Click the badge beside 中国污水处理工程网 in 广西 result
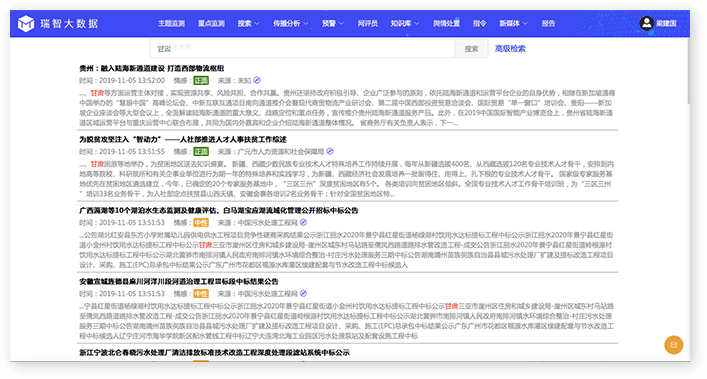 click(x=303, y=222)
